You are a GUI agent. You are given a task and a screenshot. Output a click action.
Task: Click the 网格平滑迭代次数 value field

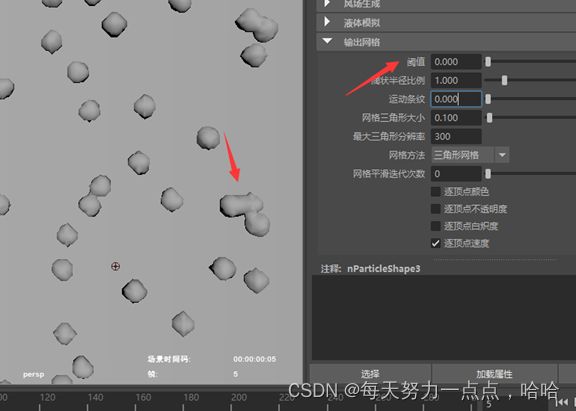[456, 174]
